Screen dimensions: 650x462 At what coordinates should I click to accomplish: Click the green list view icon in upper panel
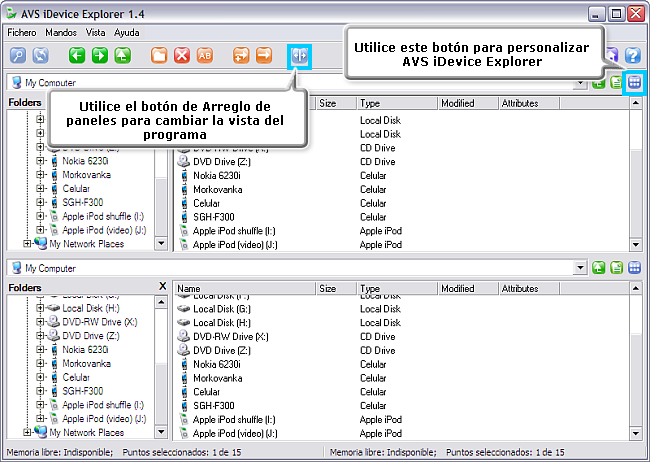coord(616,83)
